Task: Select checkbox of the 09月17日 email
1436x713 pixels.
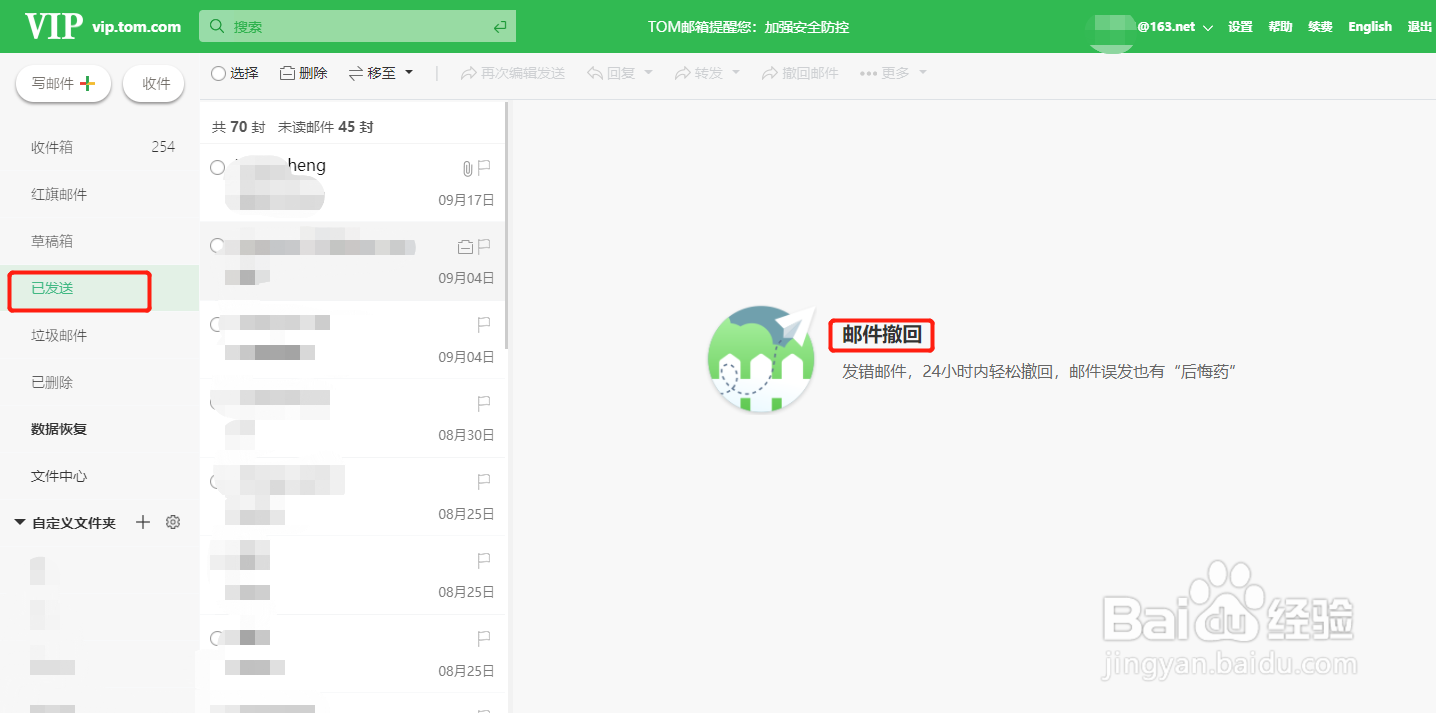Action: [217, 168]
